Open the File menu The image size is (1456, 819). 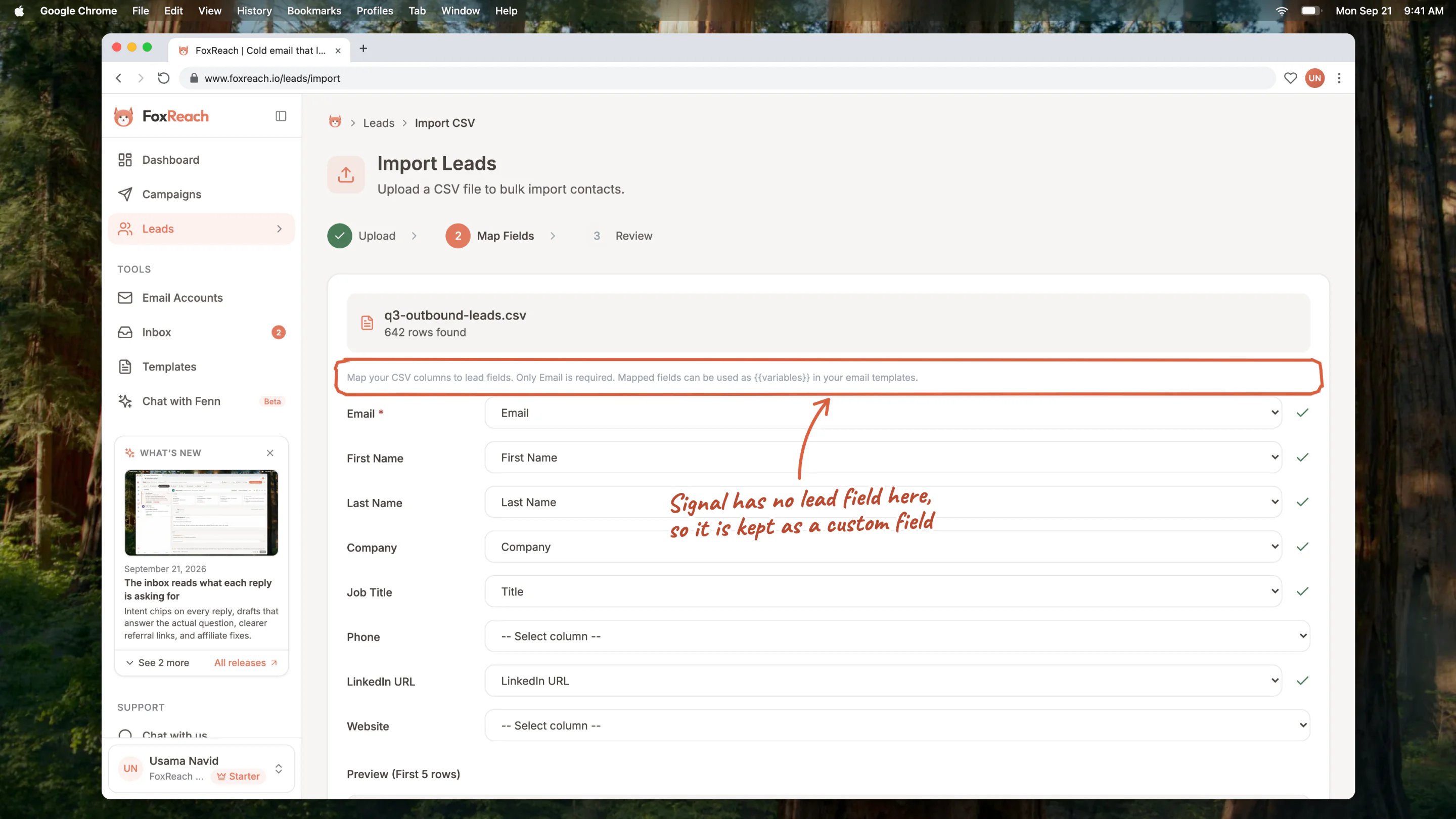[140, 11]
